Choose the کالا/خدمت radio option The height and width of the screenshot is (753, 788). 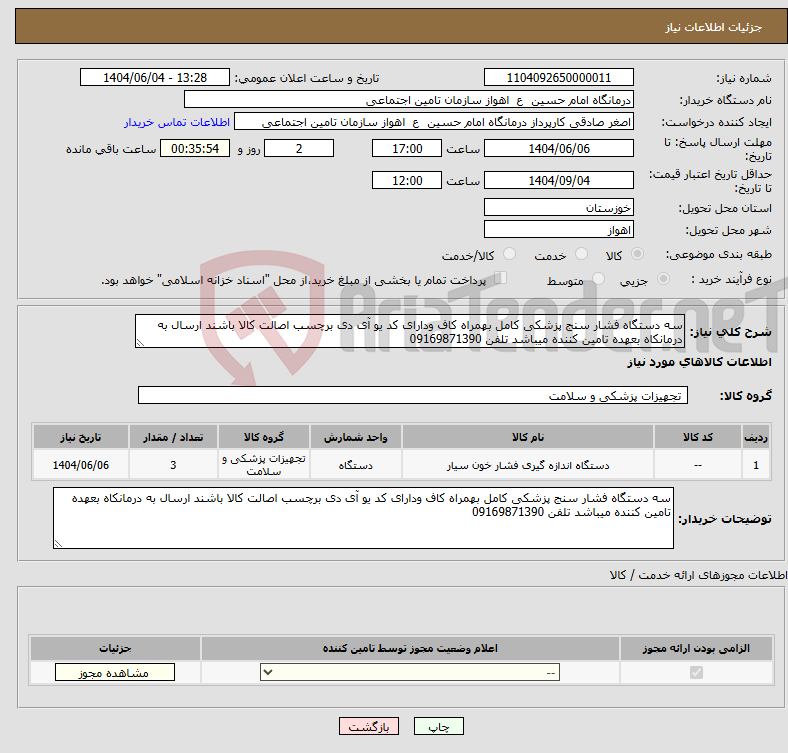[509, 256]
